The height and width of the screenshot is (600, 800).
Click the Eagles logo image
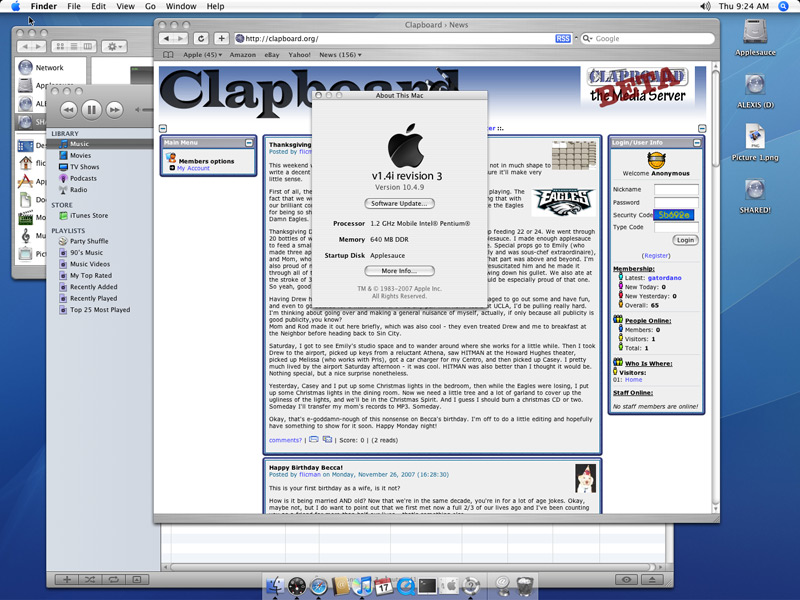coord(563,202)
